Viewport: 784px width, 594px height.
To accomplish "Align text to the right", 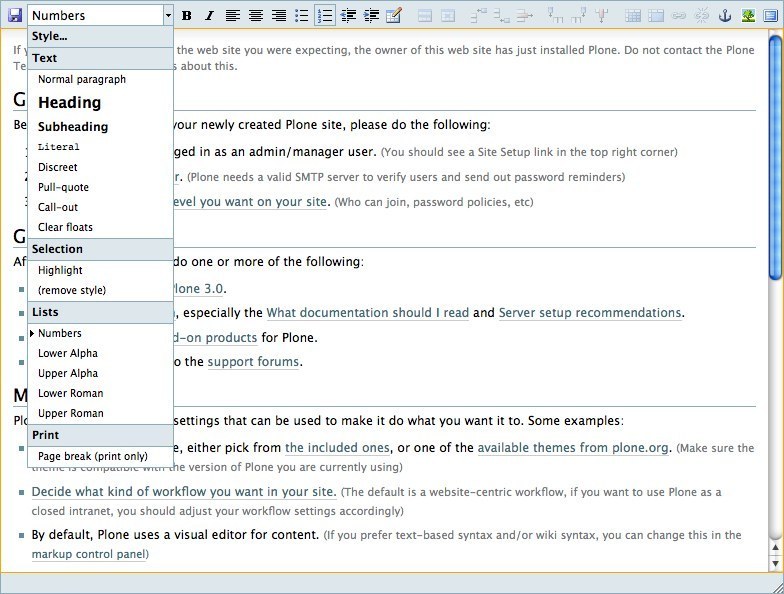I will point(279,16).
